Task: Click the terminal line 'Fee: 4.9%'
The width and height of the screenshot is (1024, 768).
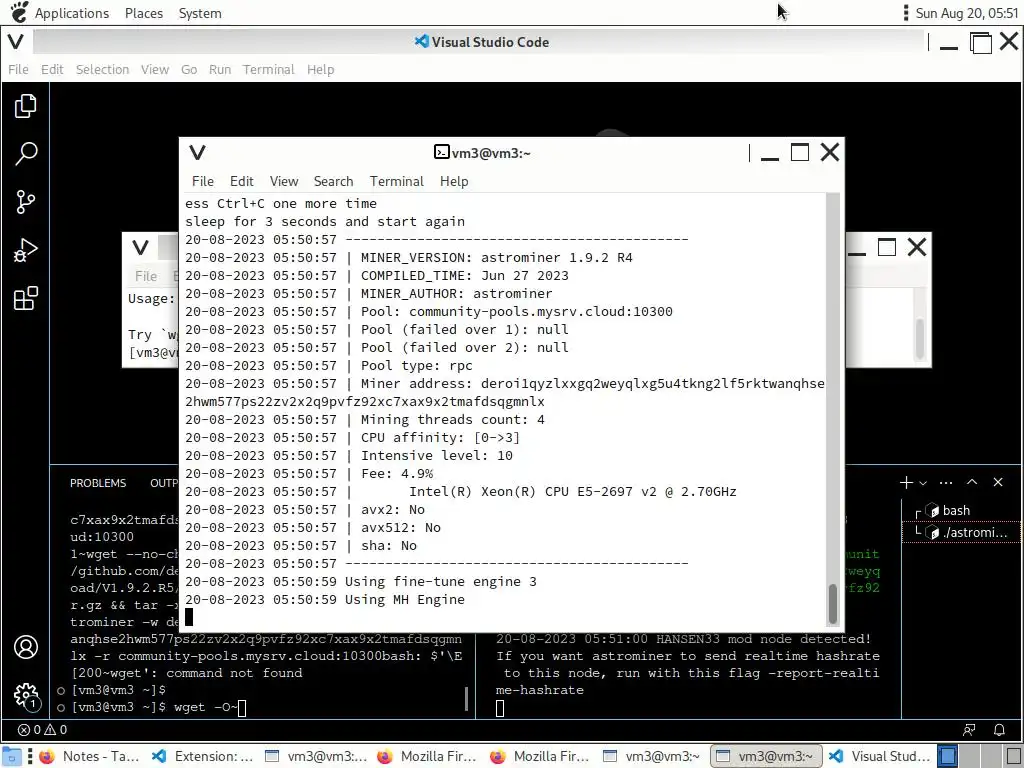Action: pyautogui.click(x=396, y=473)
